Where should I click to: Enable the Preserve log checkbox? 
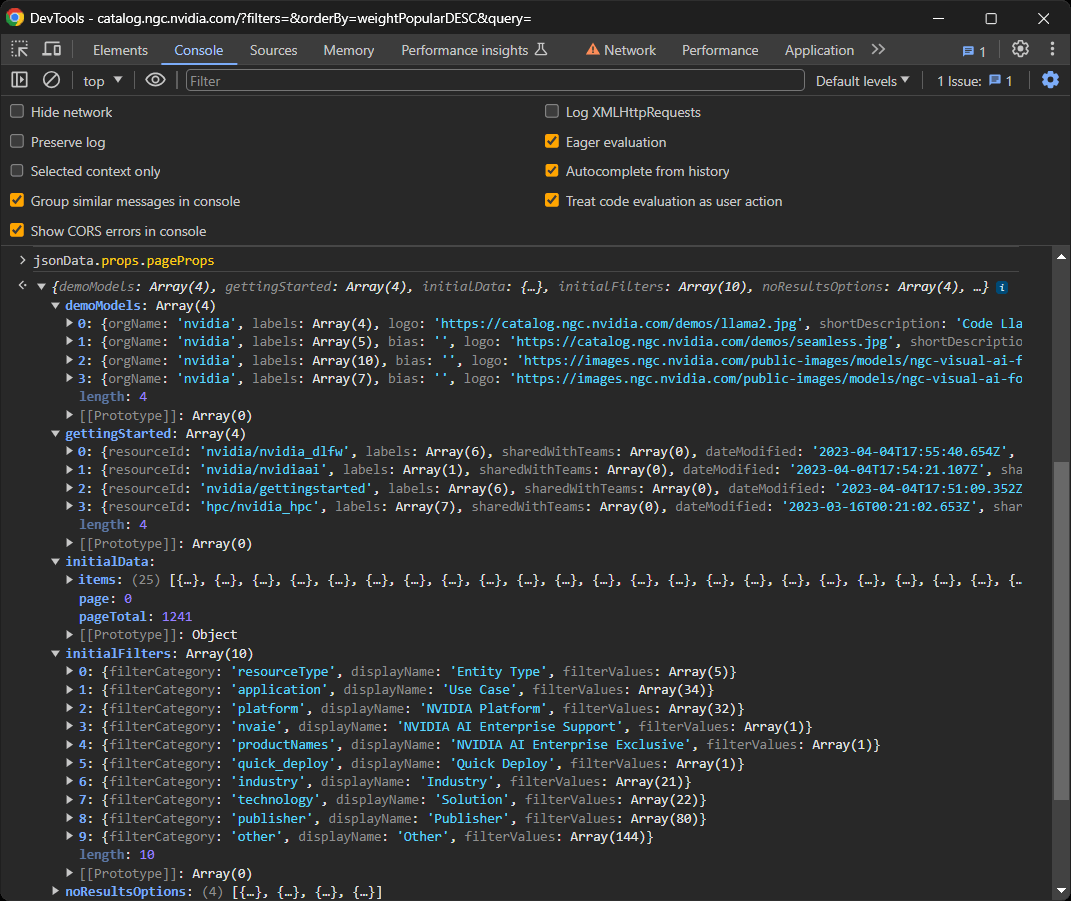(x=15, y=142)
